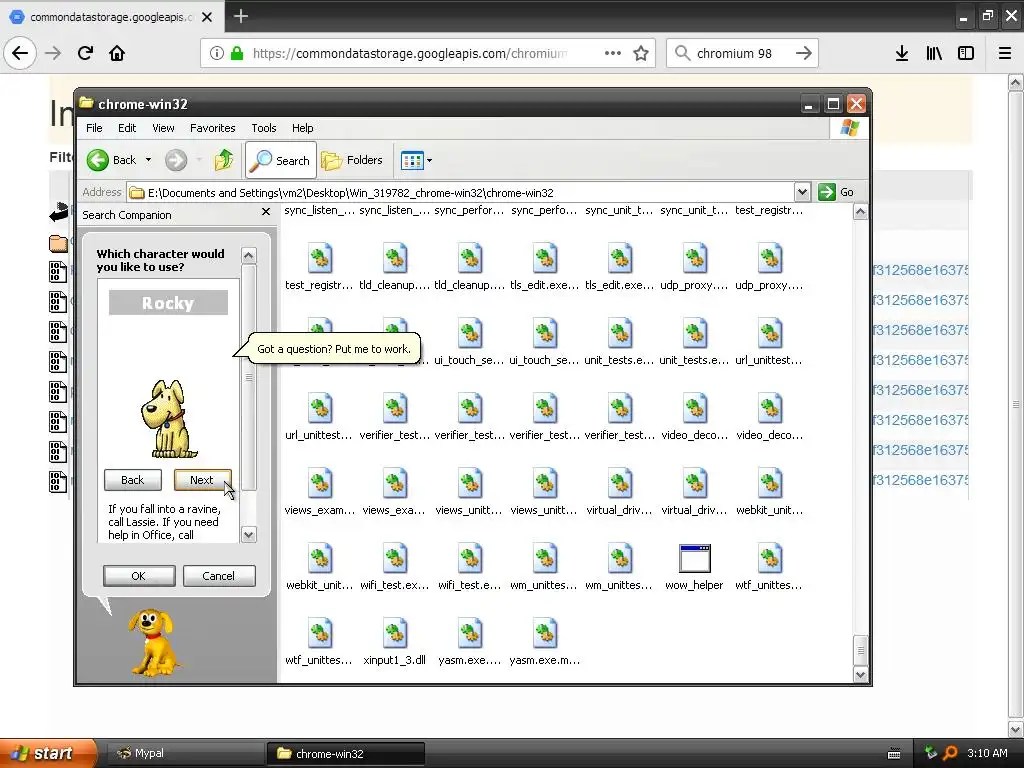The height and width of the screenshot is (768, 1024).
Task: Open the Help menu
Action: coord(302,128)
